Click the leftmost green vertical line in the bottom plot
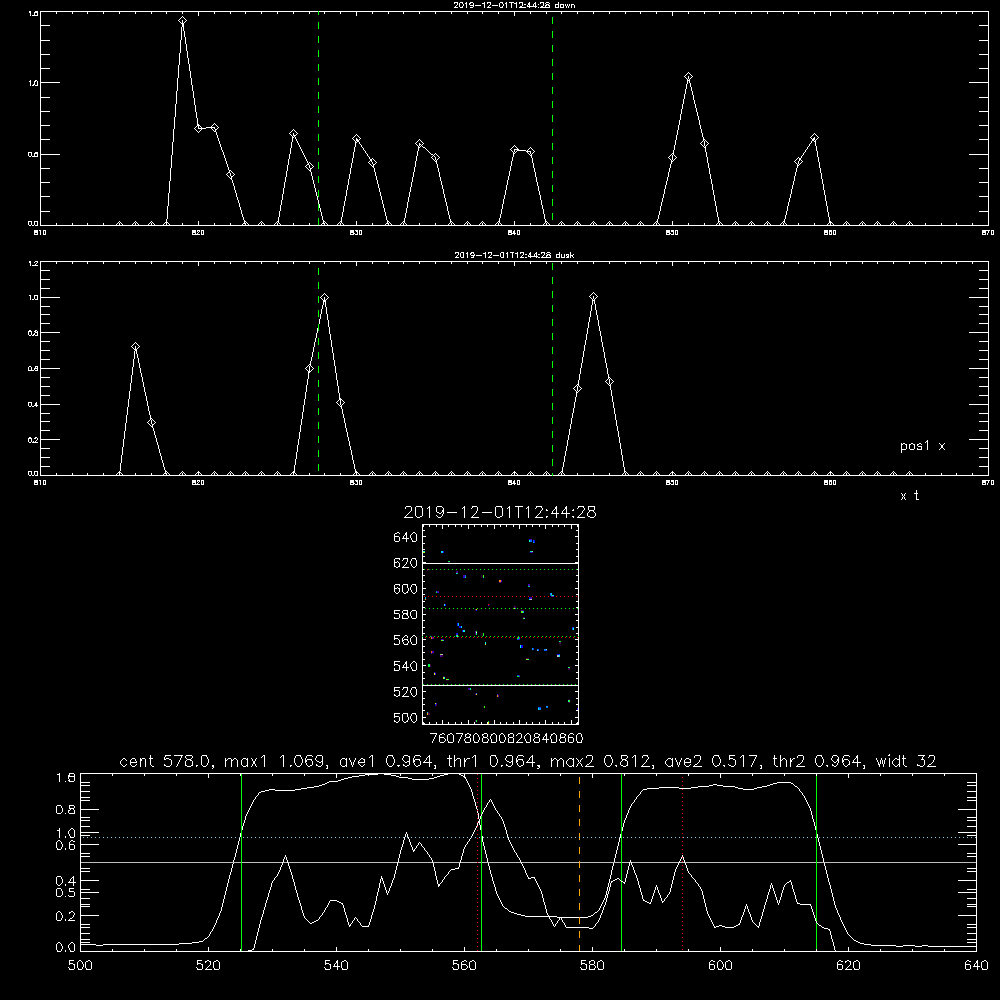 tap(241, 862)
